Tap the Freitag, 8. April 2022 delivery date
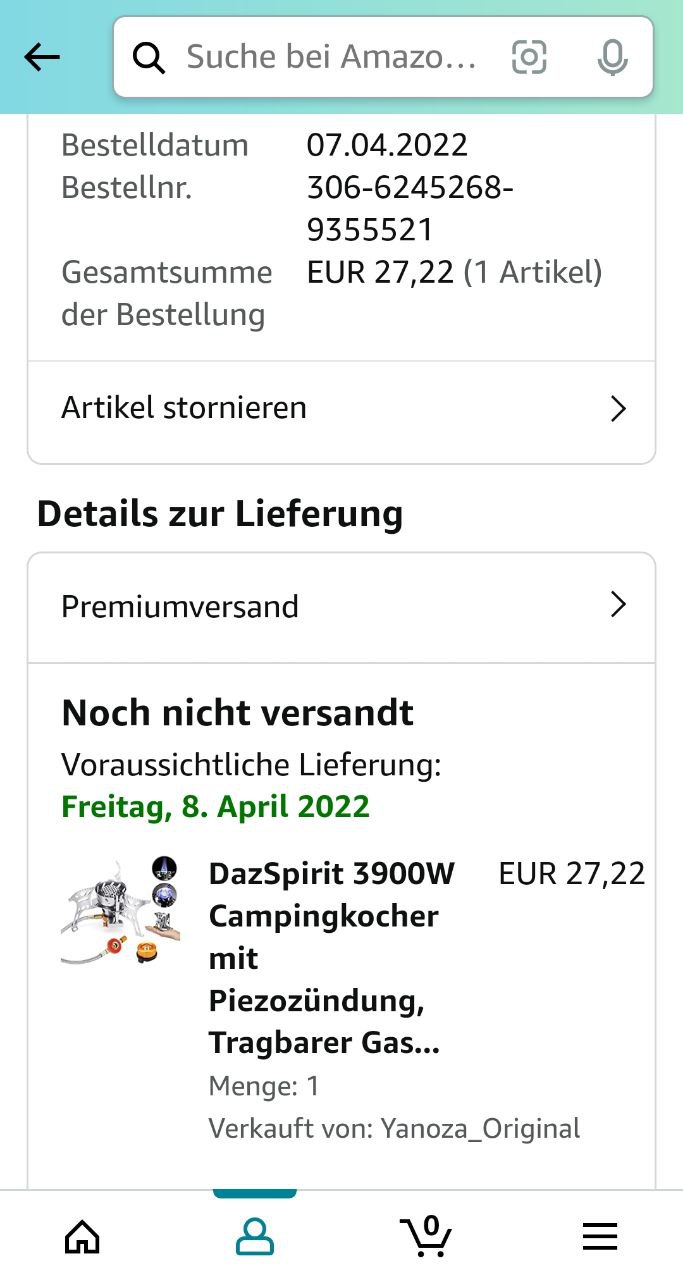Viewport: 683px width, 1280px height. coord(215,807)
